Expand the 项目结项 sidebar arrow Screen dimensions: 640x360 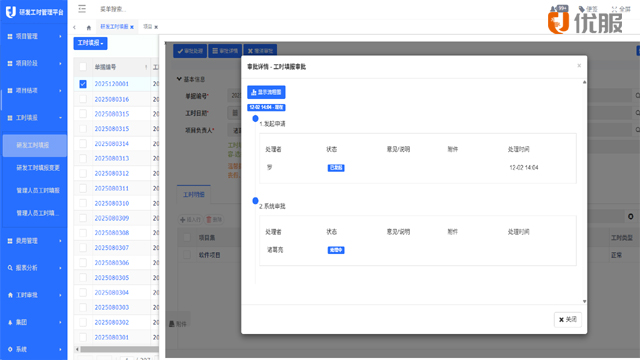click(x=60, y=91)
